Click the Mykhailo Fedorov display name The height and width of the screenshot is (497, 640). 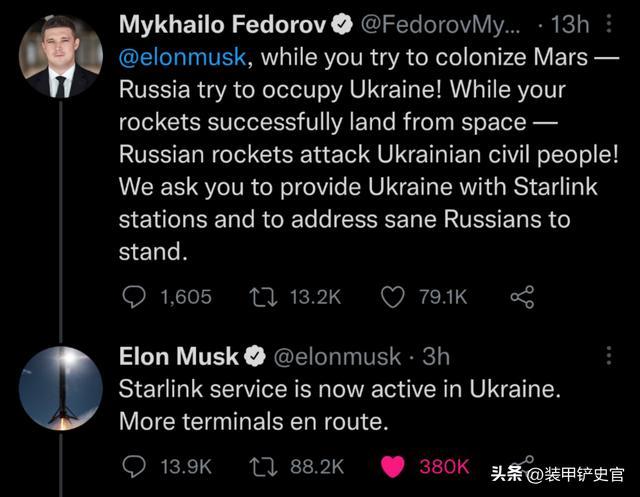click(223, 24)
